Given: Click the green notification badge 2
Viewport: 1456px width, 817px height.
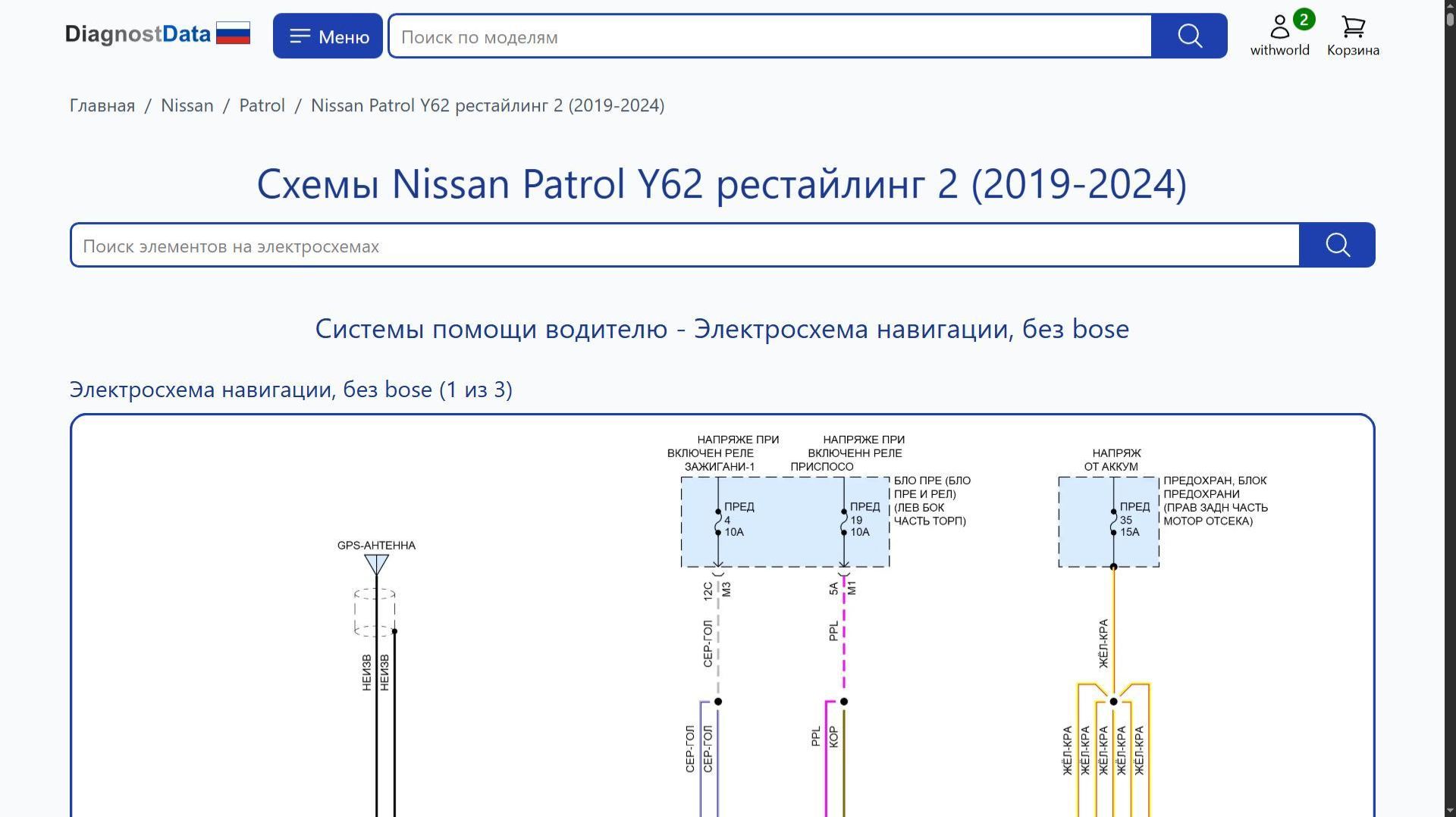Looking at the screenshot, I should point(1304,20).
